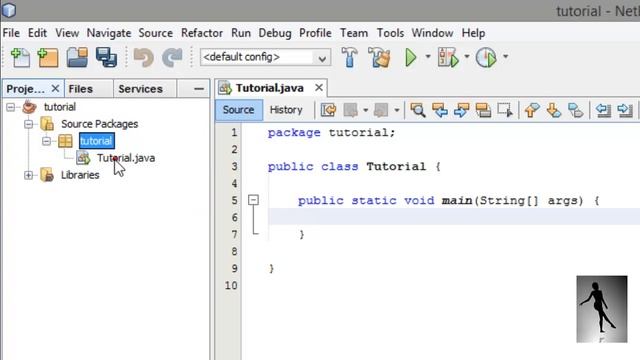Click the Profile Project icon
The width and height of the screenshot is (640, 360).
coord(486,57)
